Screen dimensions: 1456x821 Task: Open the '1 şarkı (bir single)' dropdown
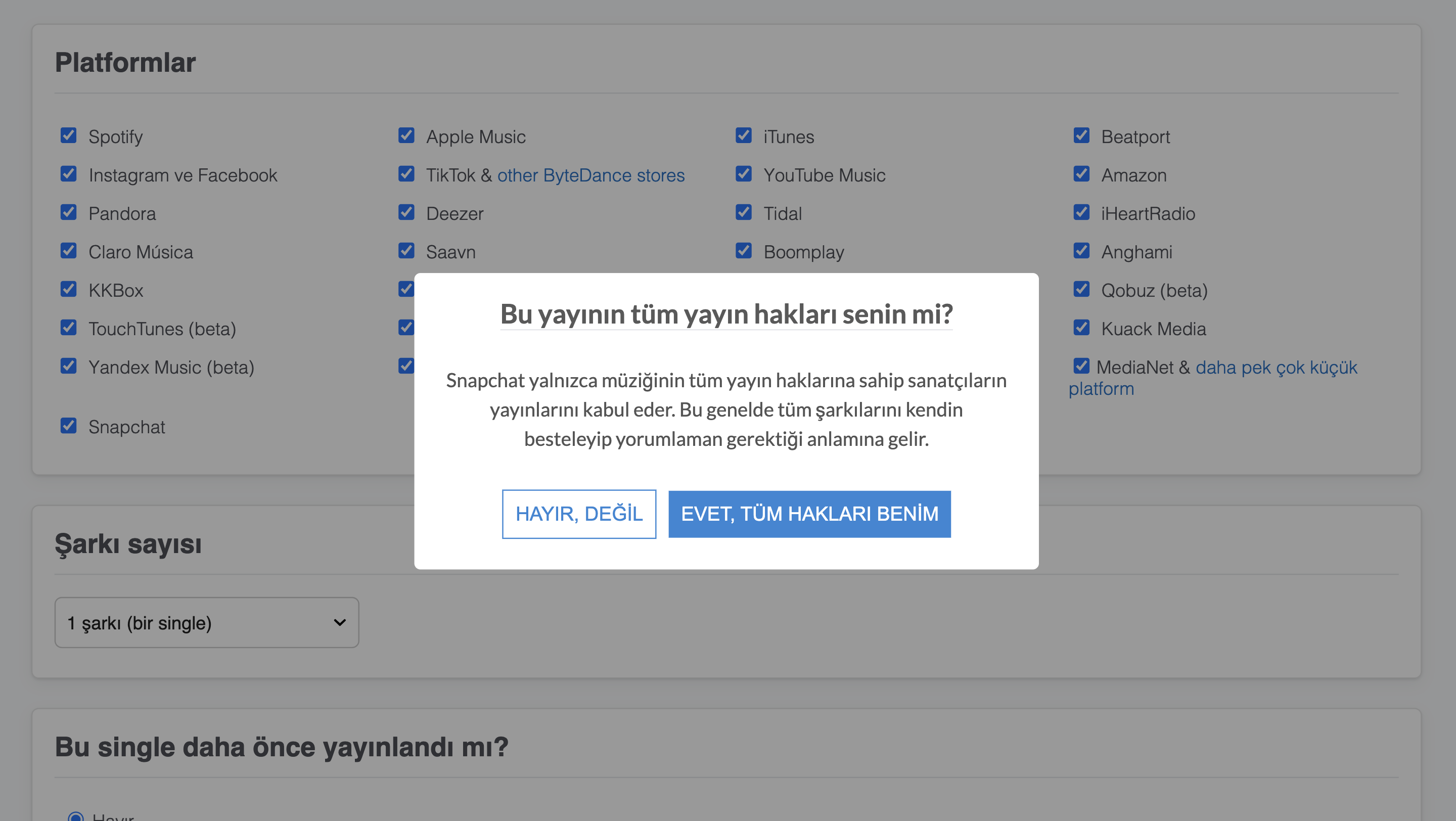pos(207,623)
